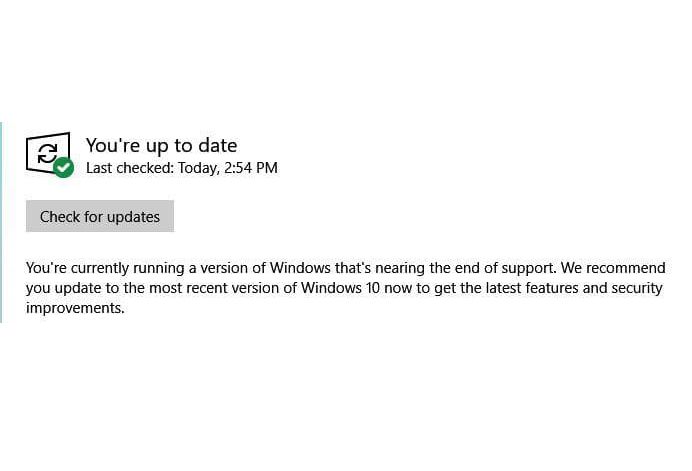Click the word "date" in the heading
Image resolution: width=692 pixels, height=471 pixels.
pos(218,146)
